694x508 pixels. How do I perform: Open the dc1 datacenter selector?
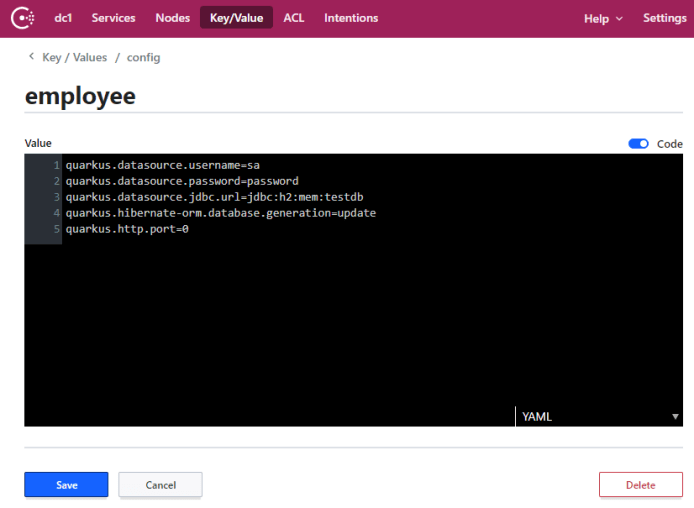click(x=63, y=18)
